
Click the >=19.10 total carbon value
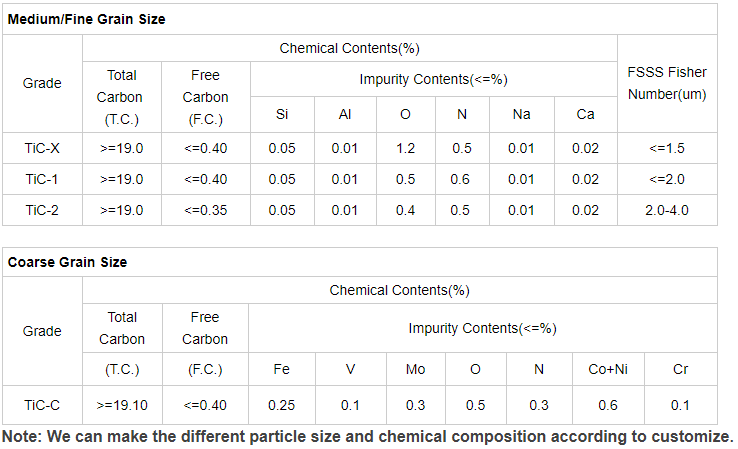[x=122, y=405]
